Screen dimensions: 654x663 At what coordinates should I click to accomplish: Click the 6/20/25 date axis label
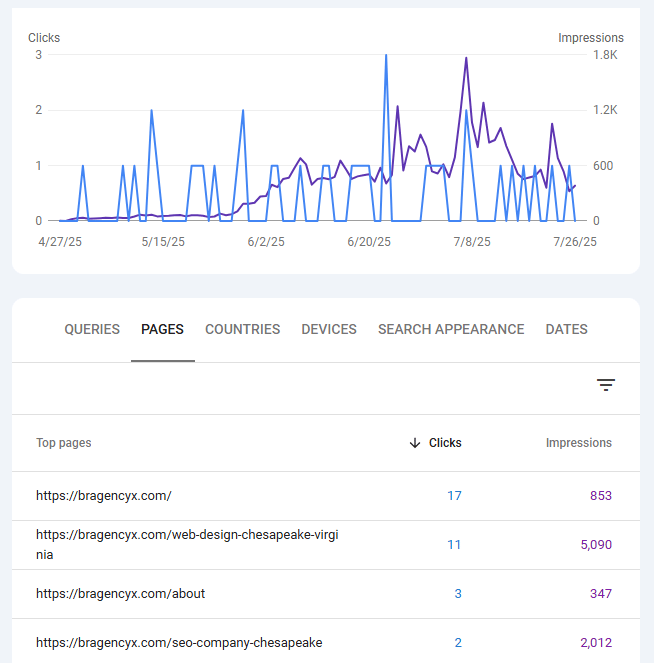click(369, 242)
